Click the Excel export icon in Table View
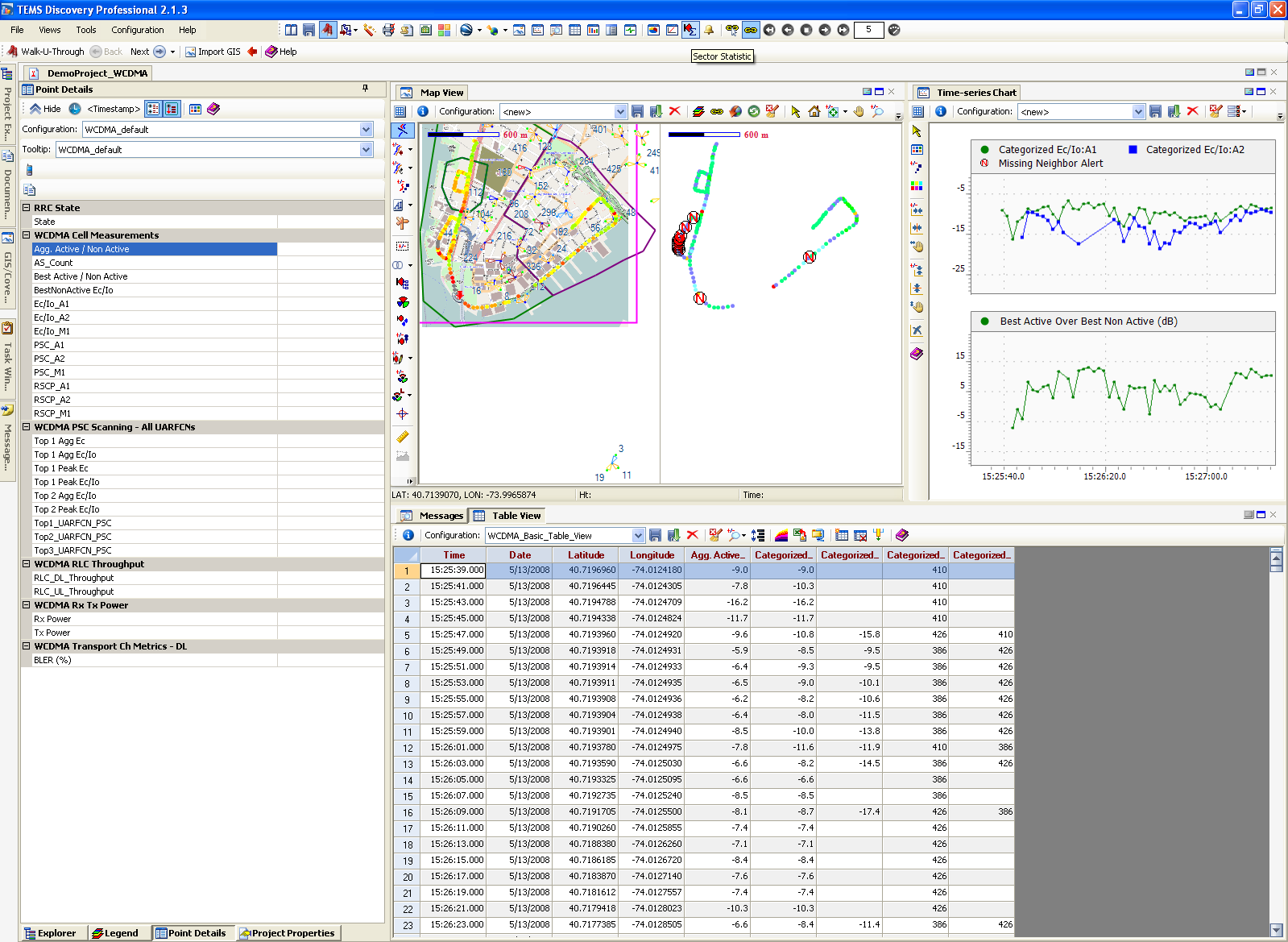This screenshot has width=1288, height=942. 799,535
